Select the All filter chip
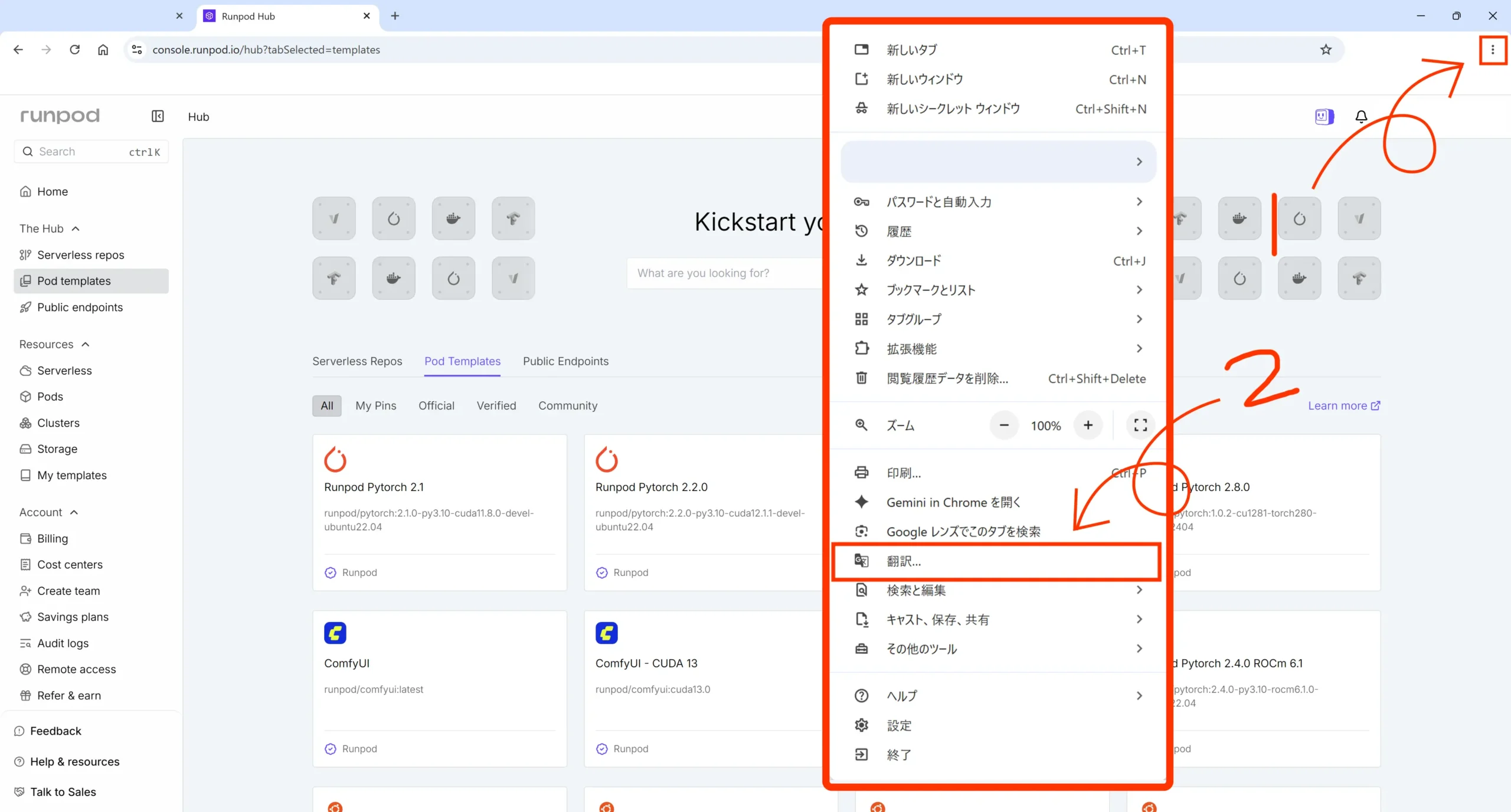Viewport: 1511px width, 812px height. [x=327, y=405]
